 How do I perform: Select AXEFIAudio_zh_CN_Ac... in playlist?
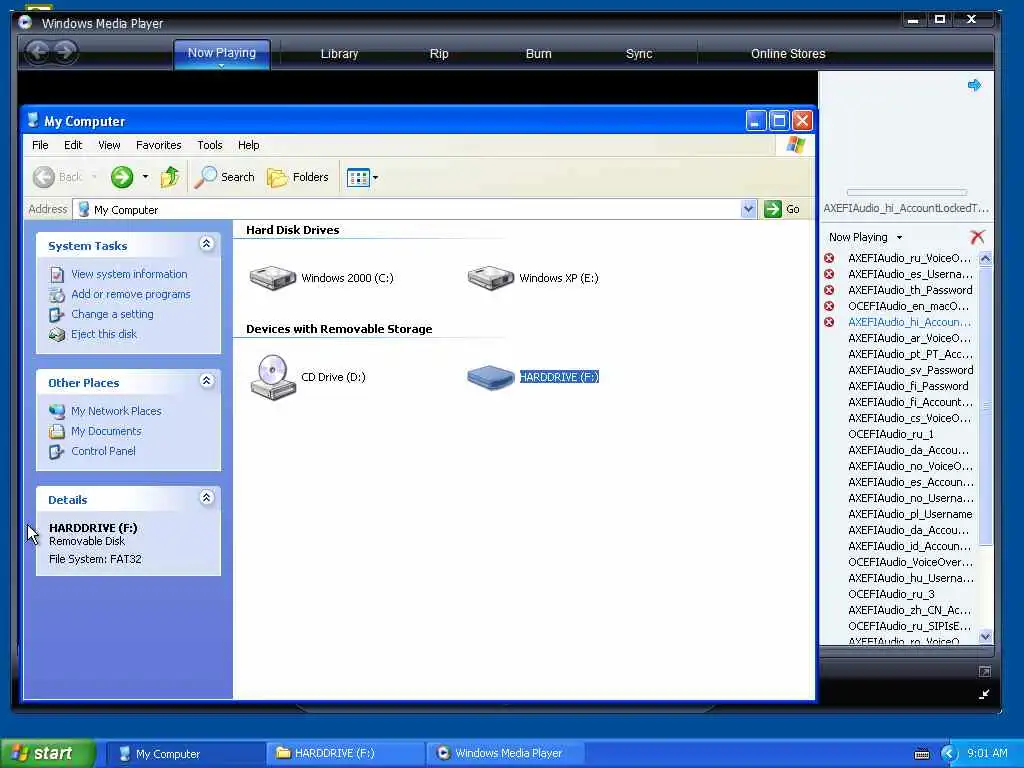pos(909,611)
